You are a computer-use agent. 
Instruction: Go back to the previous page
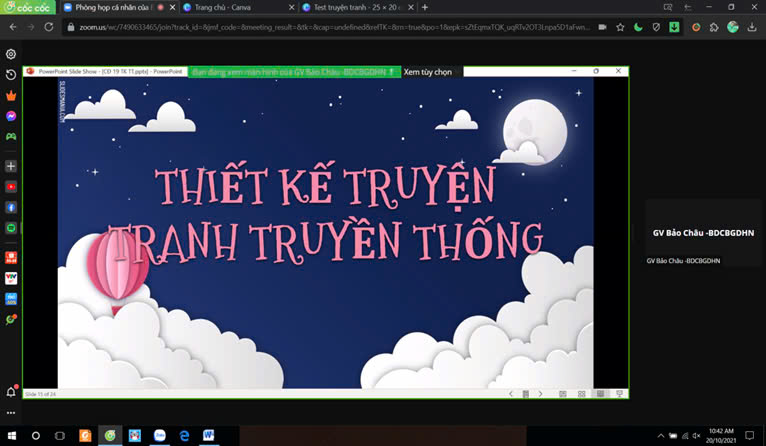pyautogui.click(x=13, y=27)
